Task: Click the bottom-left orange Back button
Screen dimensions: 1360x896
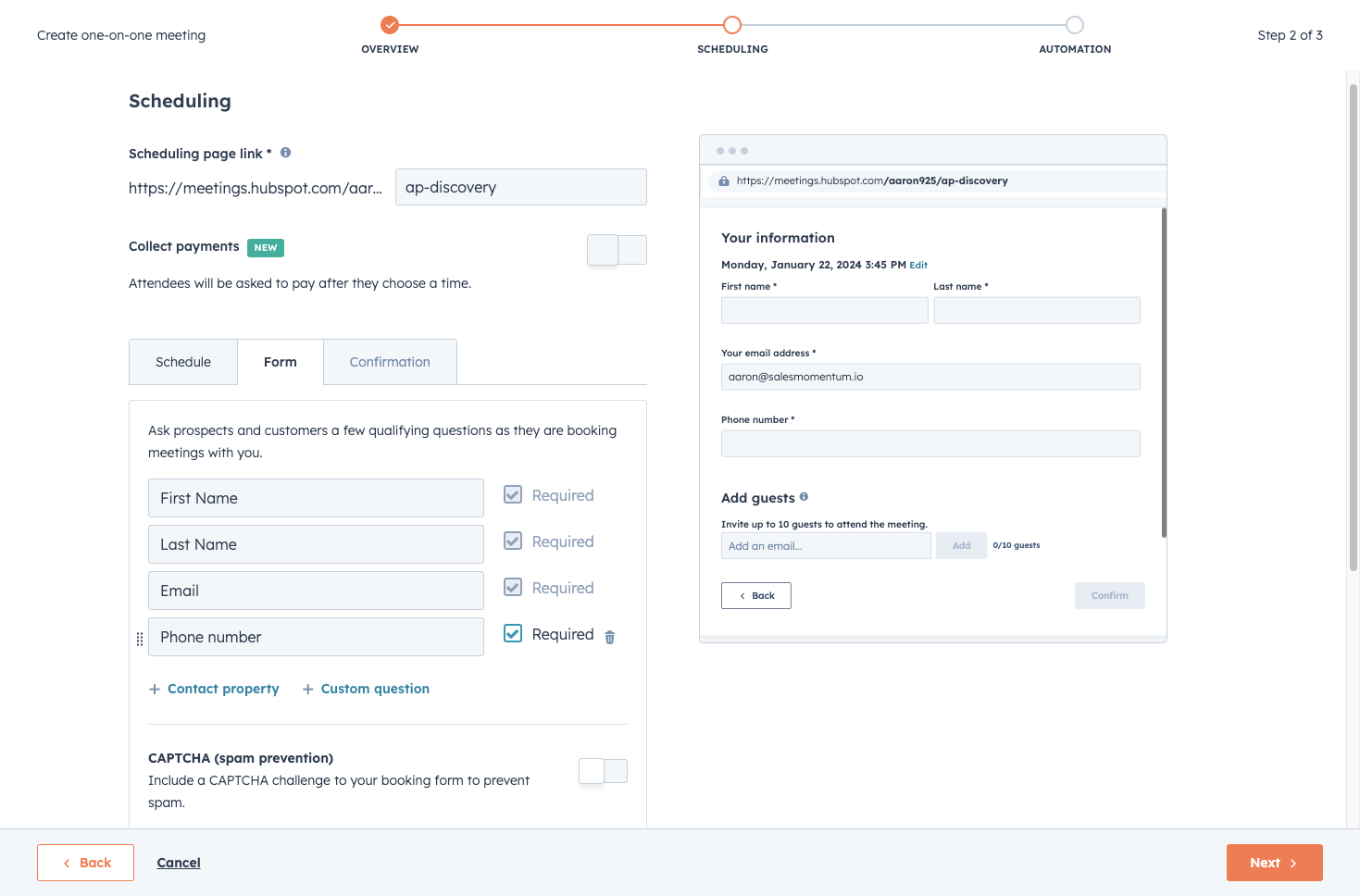Action: 85,863
